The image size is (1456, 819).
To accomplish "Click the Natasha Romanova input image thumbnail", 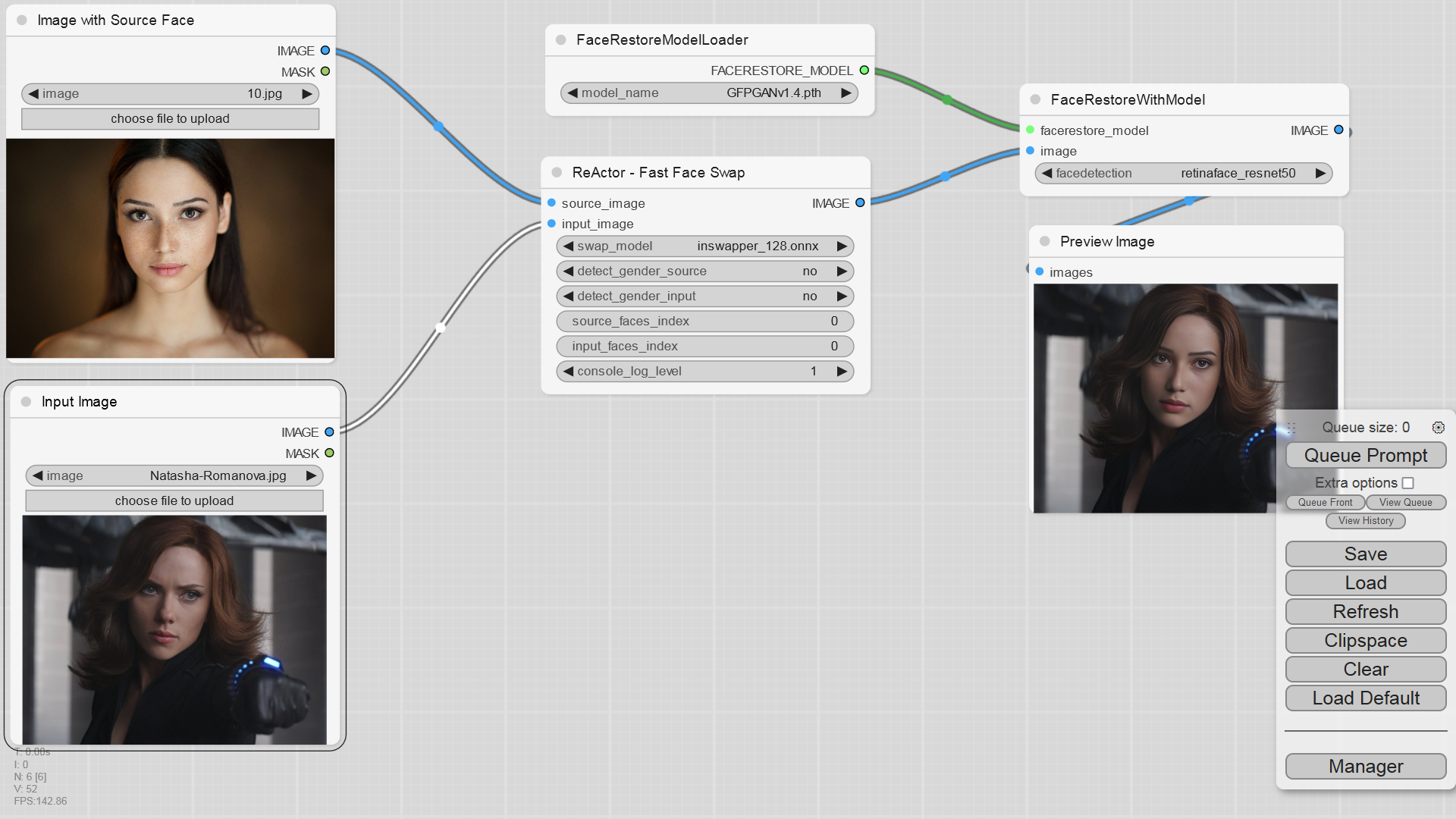I will pyautogui.click(x=174, y=629).
